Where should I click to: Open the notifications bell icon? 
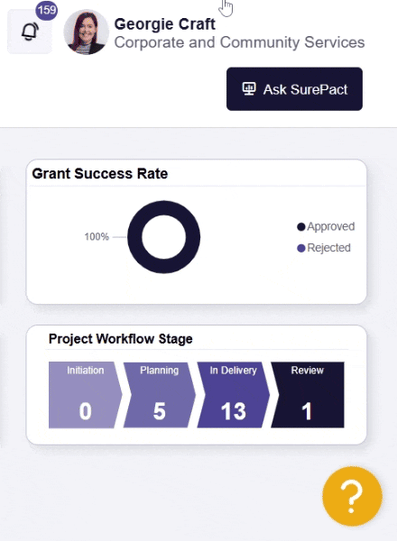(30, 32)
